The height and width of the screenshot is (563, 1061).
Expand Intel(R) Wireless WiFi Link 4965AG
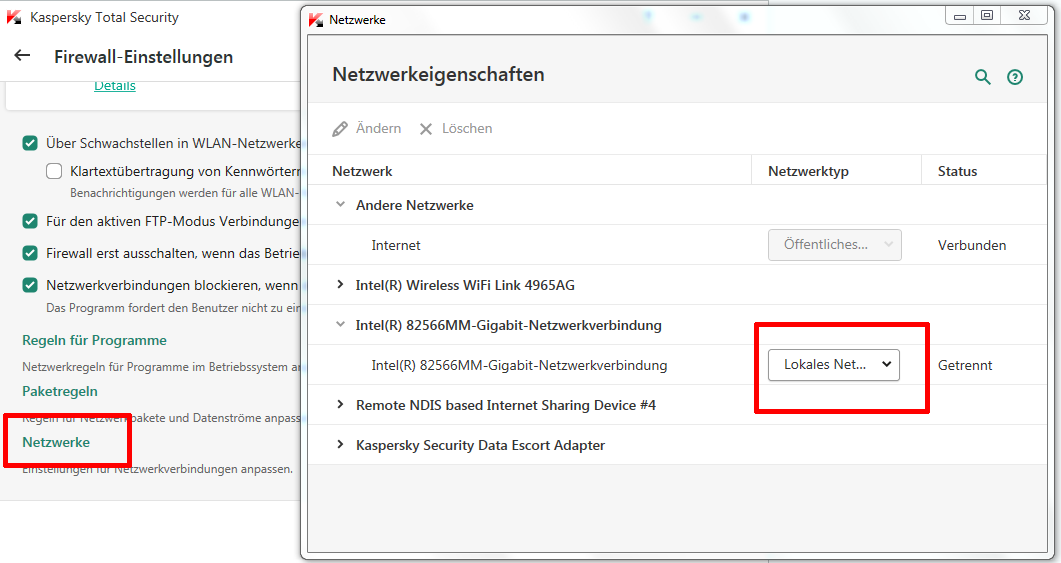pos(340,285)
